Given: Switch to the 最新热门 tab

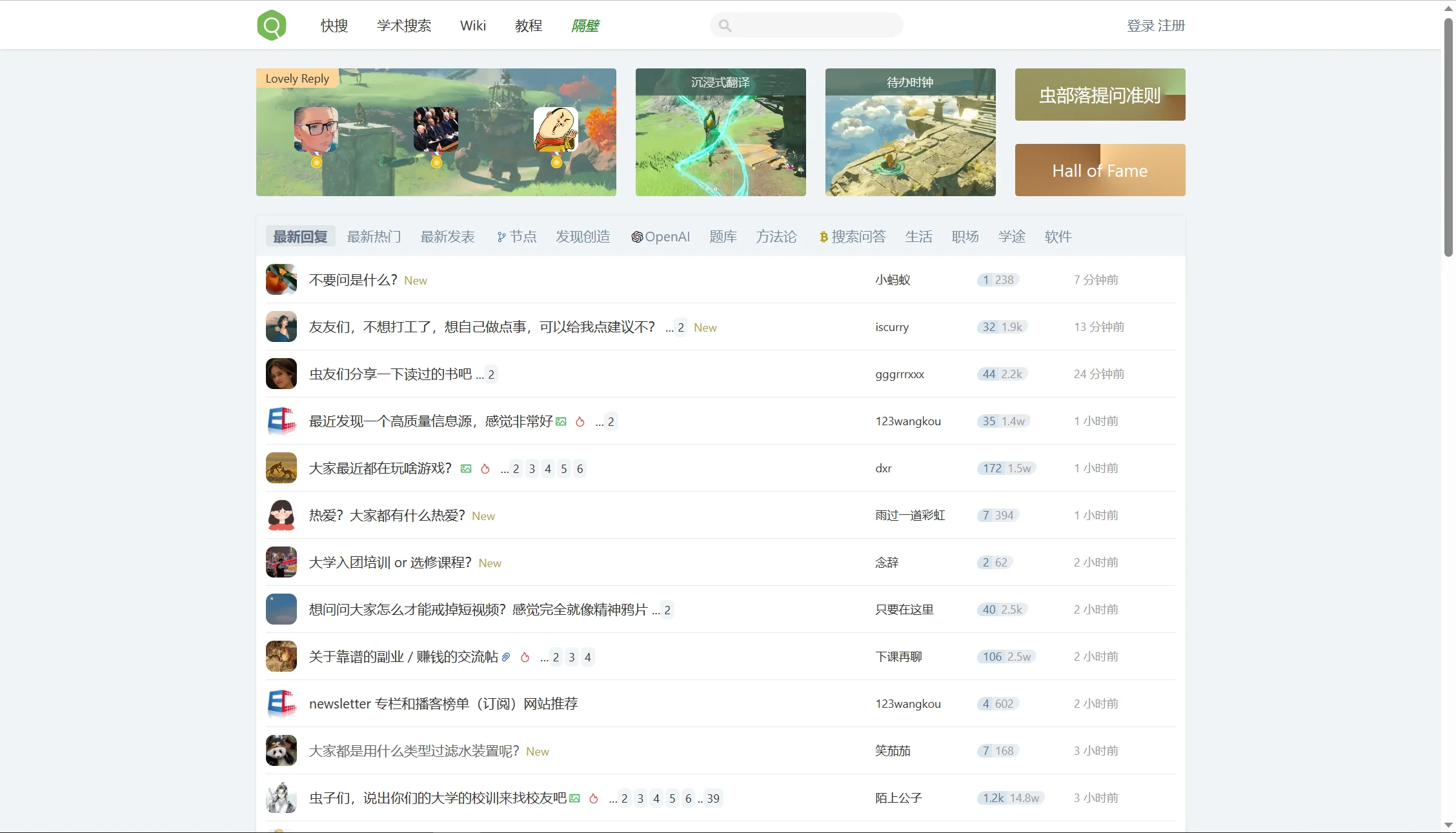Looking at the screenshot, I should (x=374, y=236).
